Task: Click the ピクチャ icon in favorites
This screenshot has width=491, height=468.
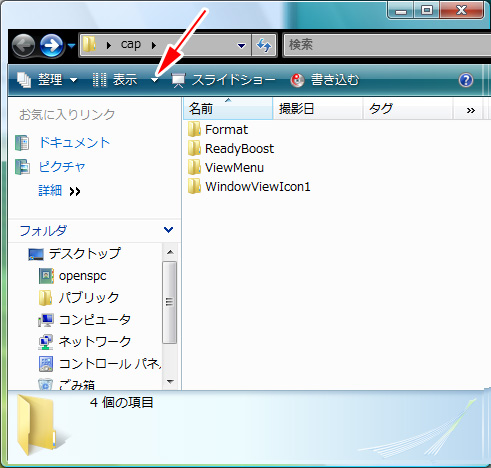Action: pyautogui.click(x=22, y=167)
